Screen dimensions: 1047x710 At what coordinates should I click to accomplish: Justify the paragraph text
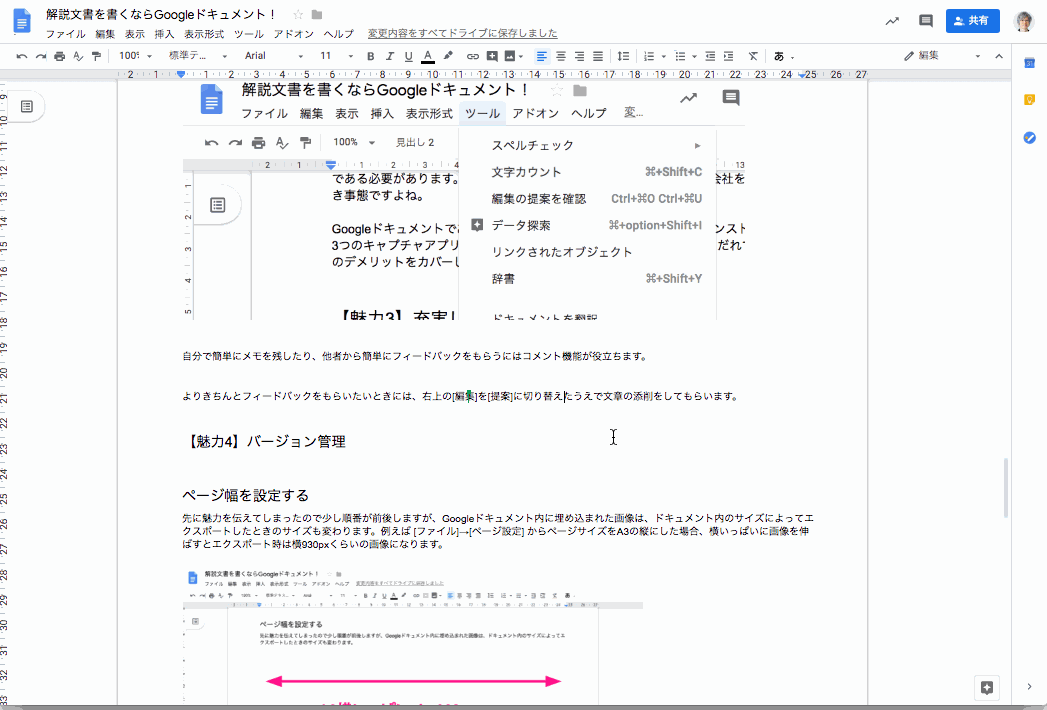pos(598,56)
